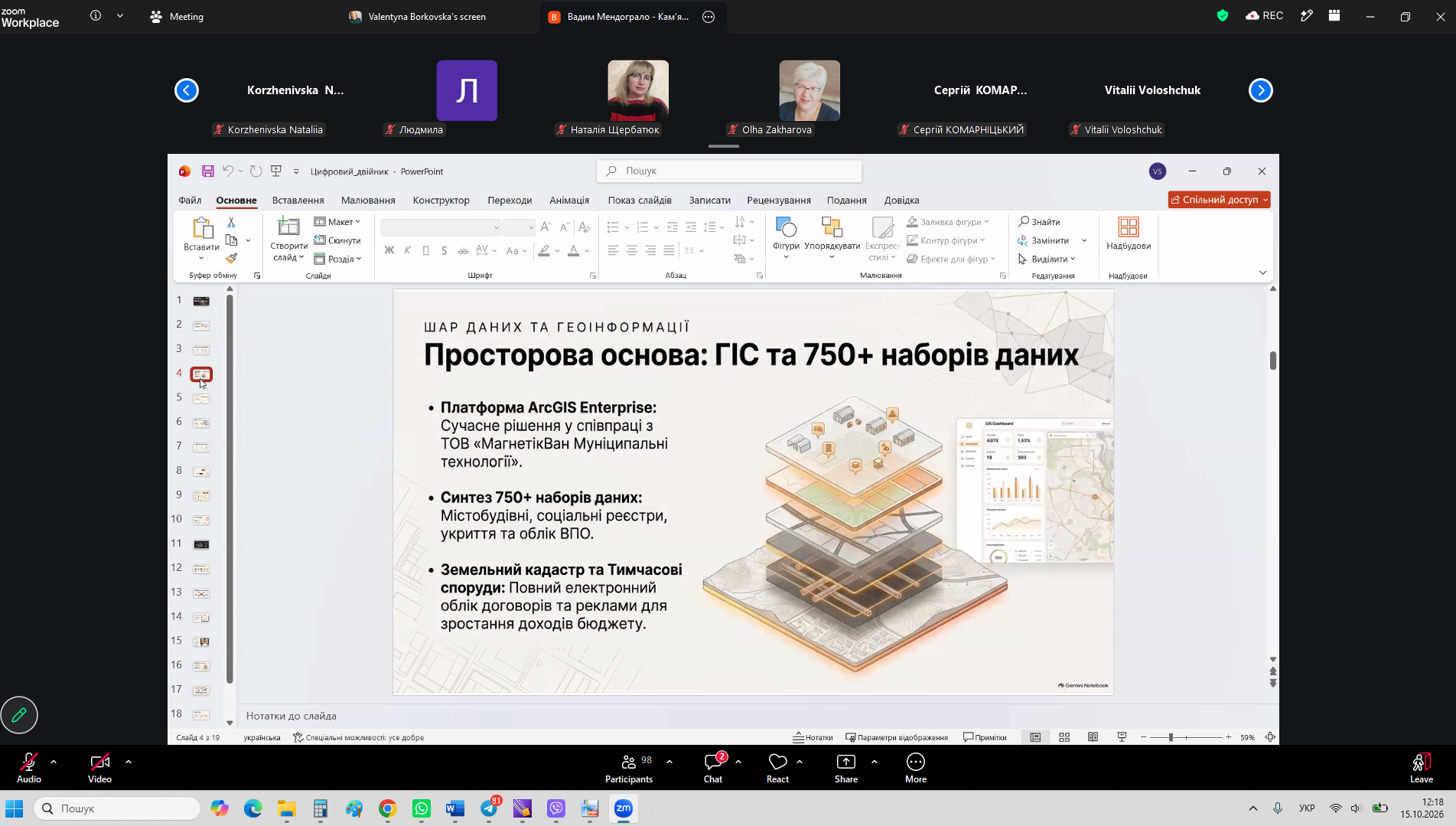Show previous participants with left arrow
Viewport: 1456px width, 826px height.
coord(187,90)
